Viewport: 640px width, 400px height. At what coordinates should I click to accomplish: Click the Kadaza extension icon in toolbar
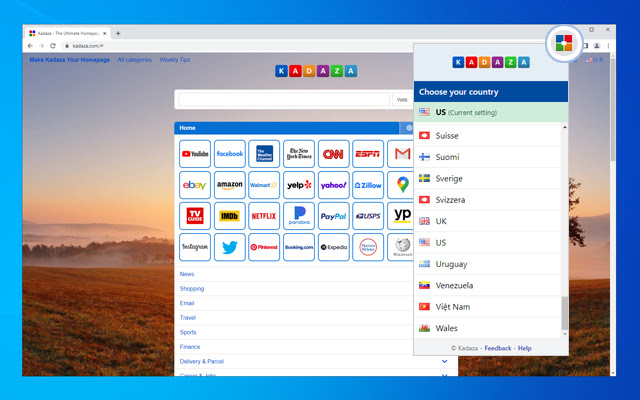point(564,43)
